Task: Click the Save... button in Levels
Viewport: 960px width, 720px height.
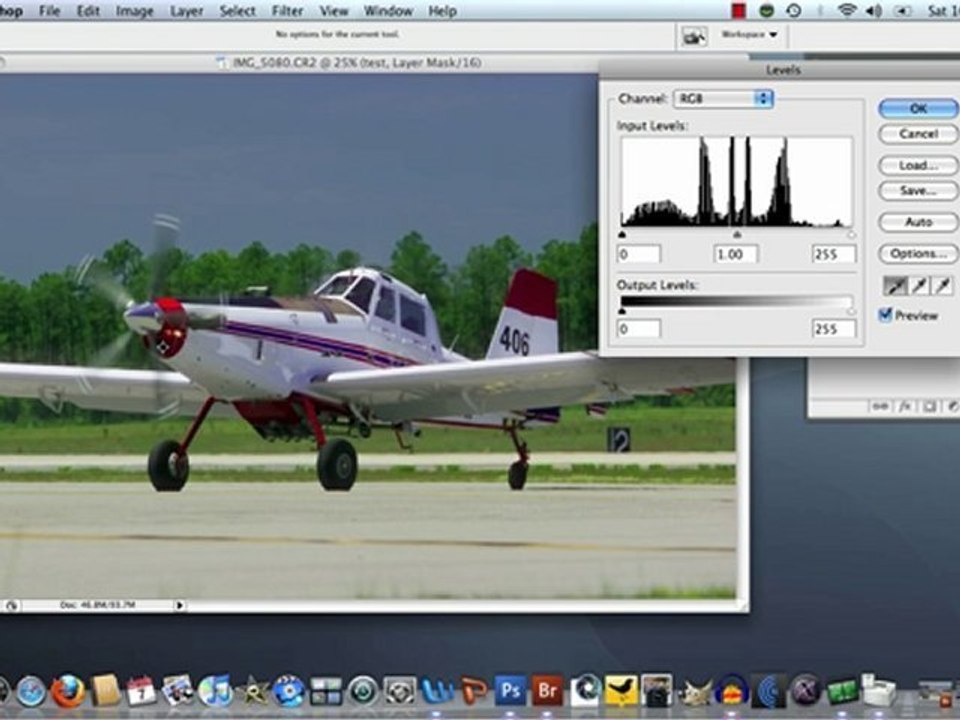Action: [x=918, y=190]
